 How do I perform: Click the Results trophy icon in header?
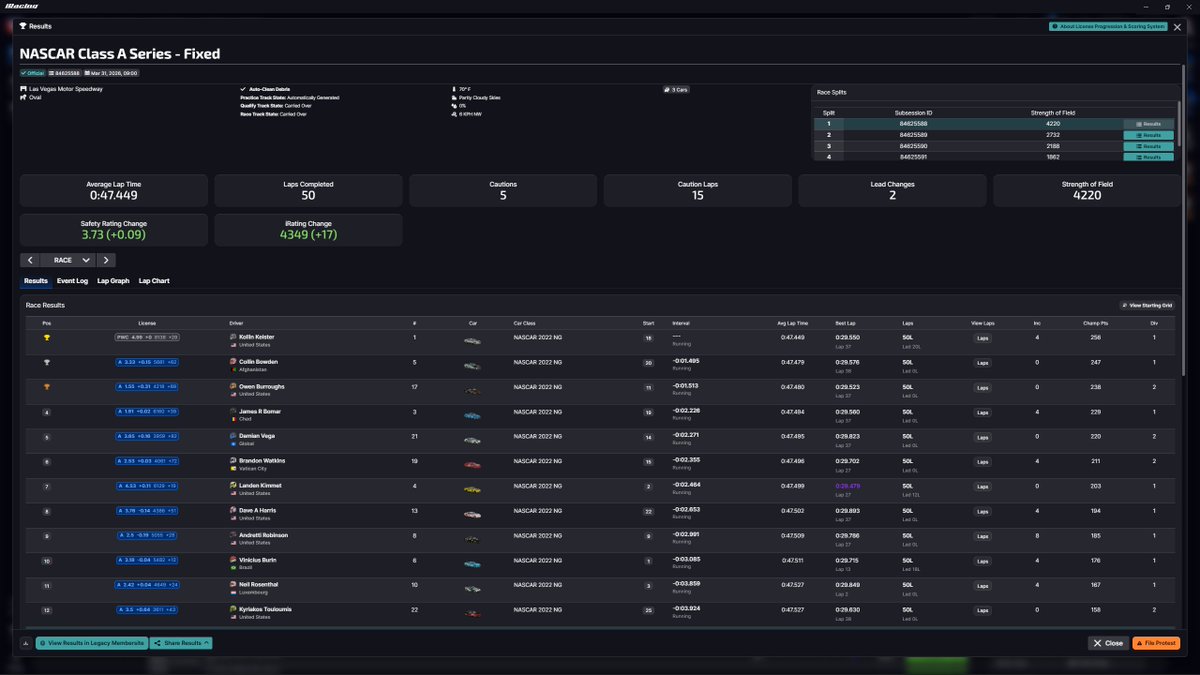pos(23,26)
